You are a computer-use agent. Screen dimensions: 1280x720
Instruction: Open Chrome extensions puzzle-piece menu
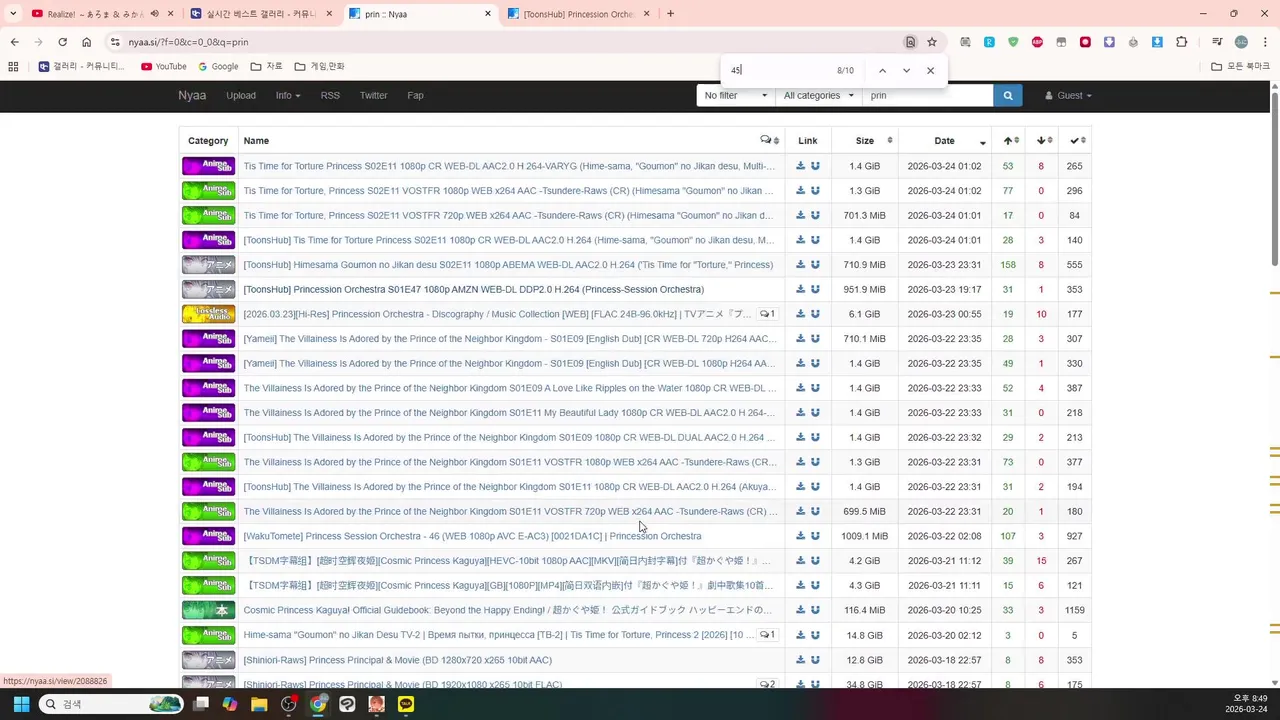pos(1181,42)
